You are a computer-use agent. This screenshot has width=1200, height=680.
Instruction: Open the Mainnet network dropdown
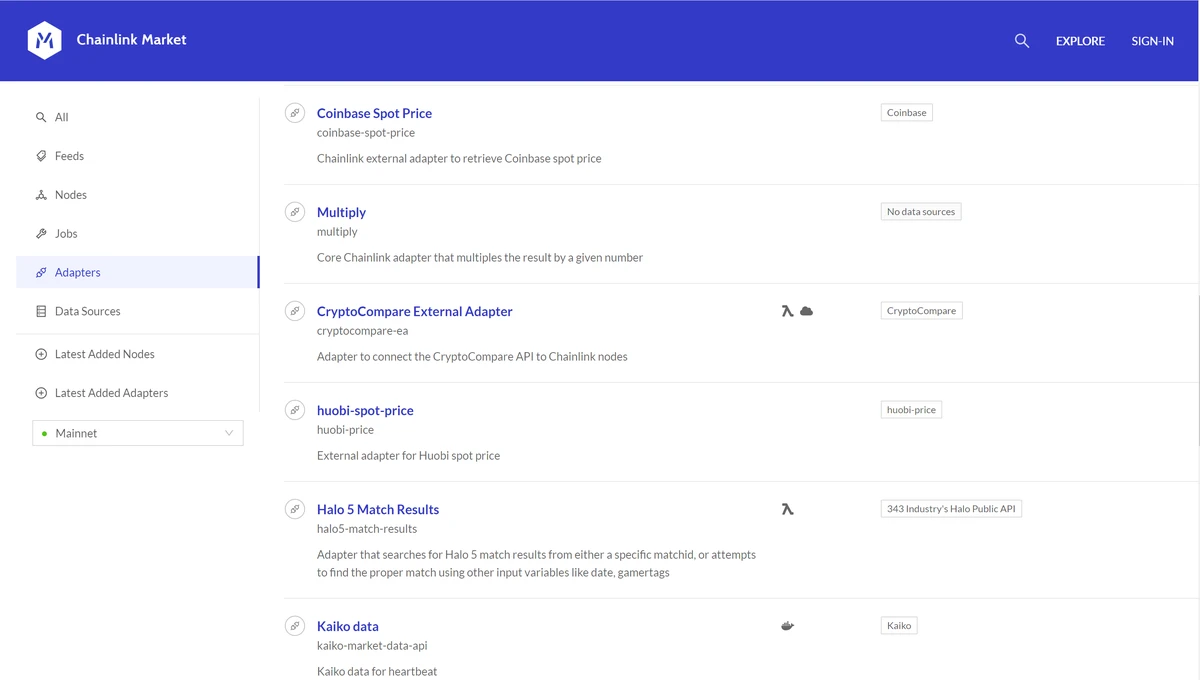point(138,433)
